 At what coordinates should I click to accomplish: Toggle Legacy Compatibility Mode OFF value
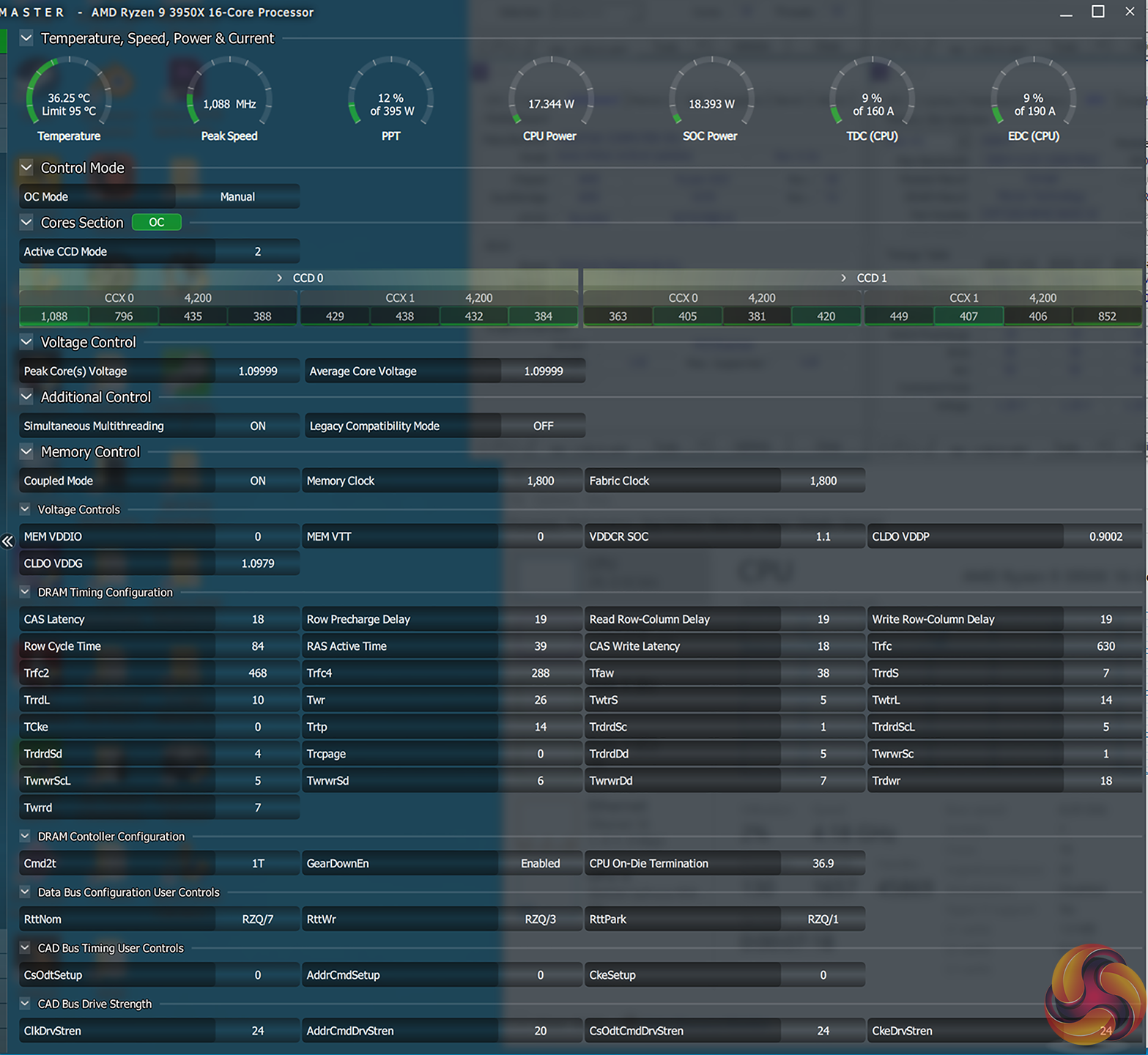[543, 426]
